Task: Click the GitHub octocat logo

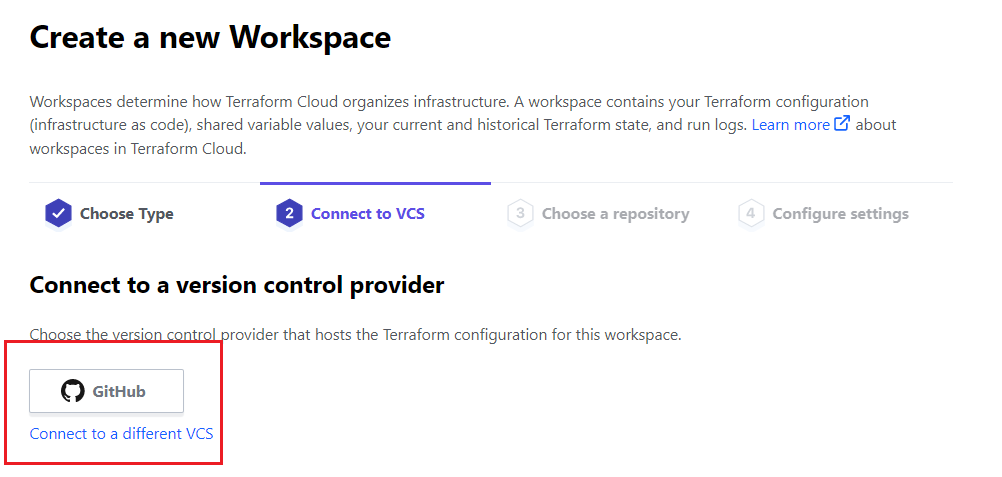Action: pyautogui.click(x=73, y=391)
